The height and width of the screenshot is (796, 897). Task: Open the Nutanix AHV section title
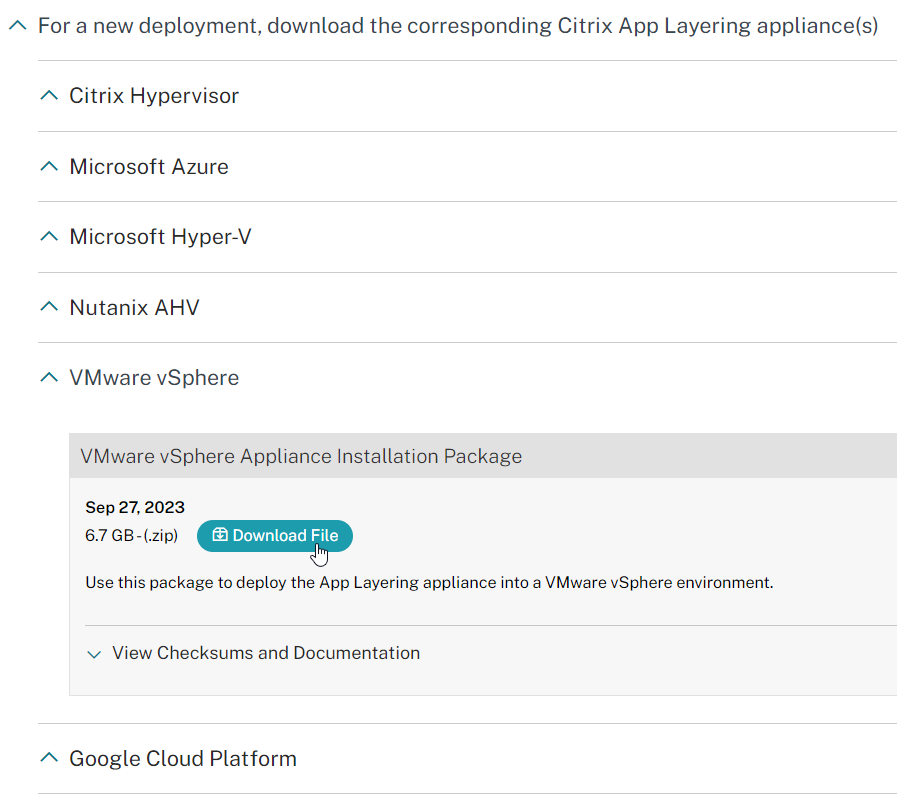pos(134,307)
